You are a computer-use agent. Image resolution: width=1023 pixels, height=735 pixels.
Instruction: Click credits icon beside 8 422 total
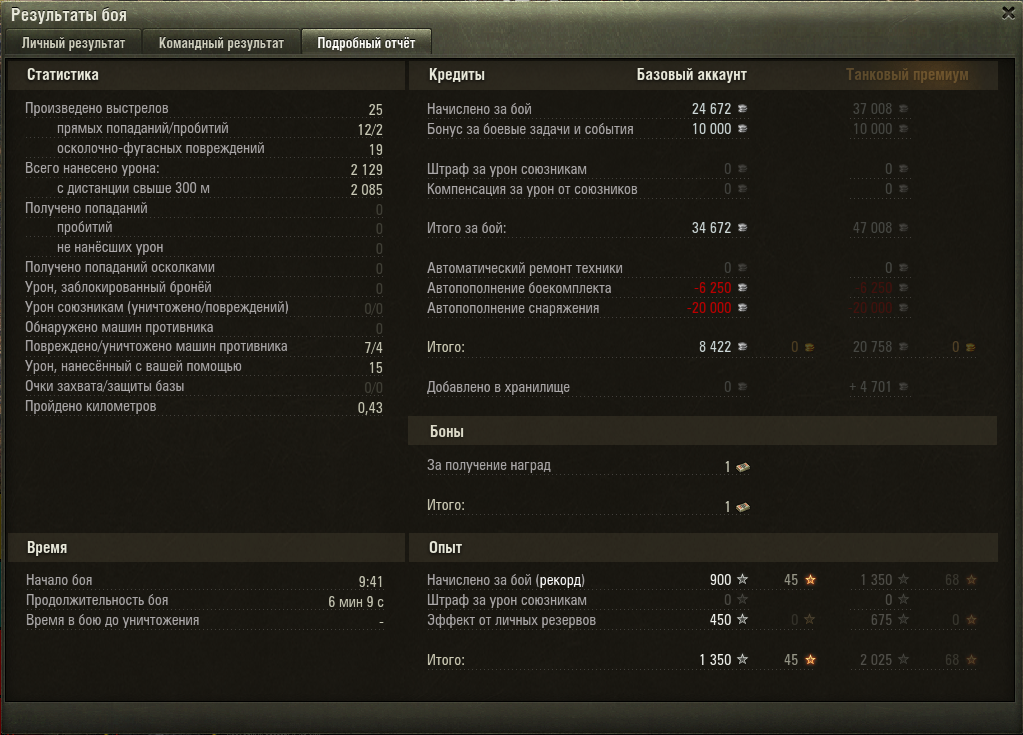coord(742,347)
